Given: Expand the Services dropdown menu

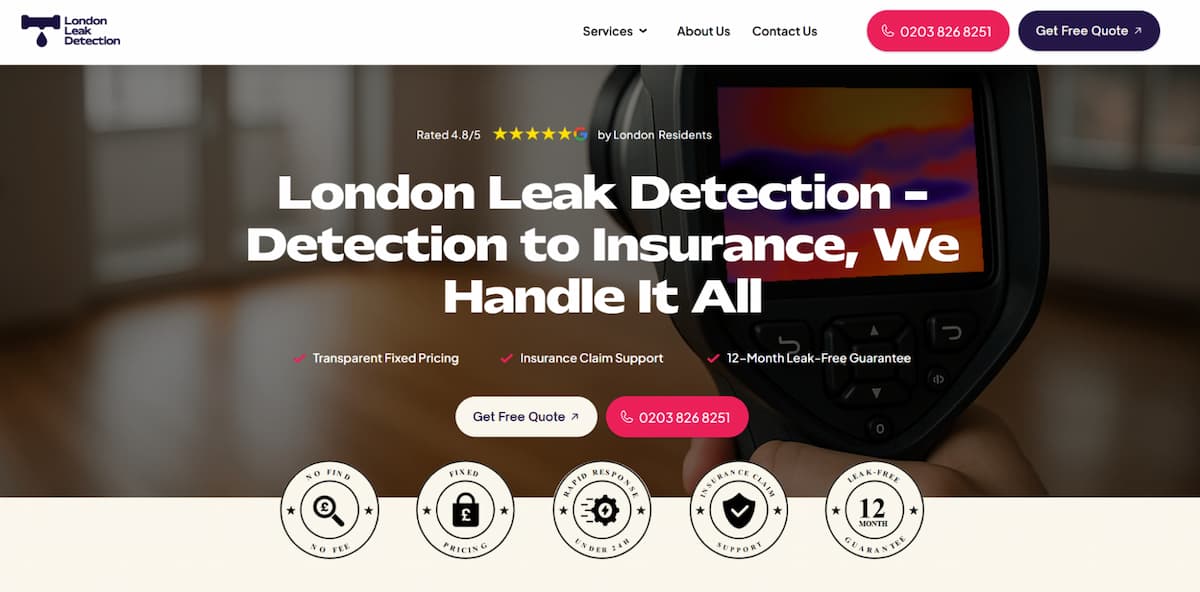Looking at the screenshot, I should point(615,31).
